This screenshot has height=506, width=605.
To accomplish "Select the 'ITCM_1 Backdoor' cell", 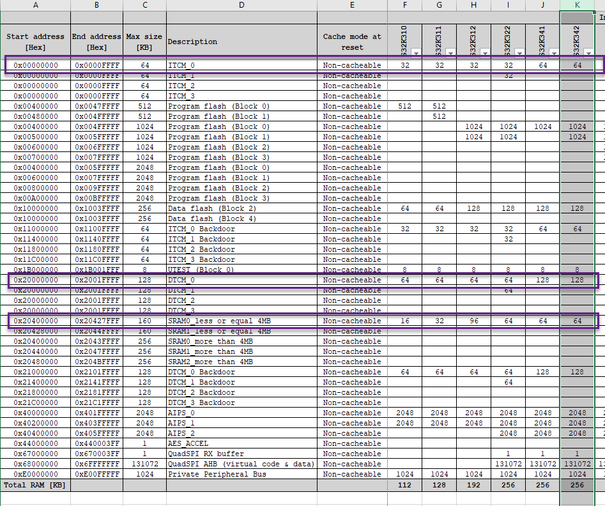I will (242, 239).
